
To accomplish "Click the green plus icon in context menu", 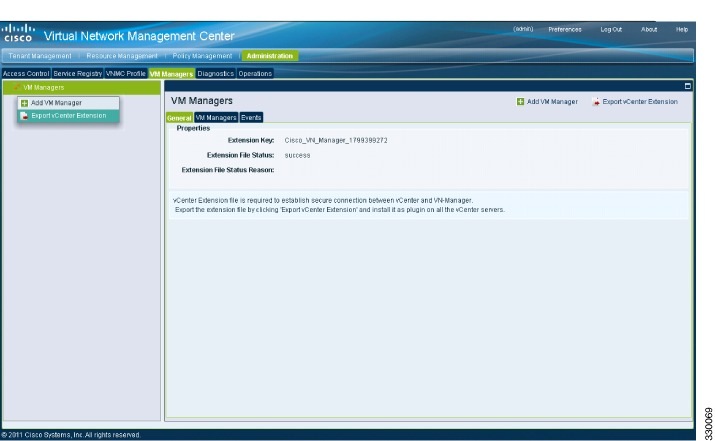I will [x=25, y=103].
